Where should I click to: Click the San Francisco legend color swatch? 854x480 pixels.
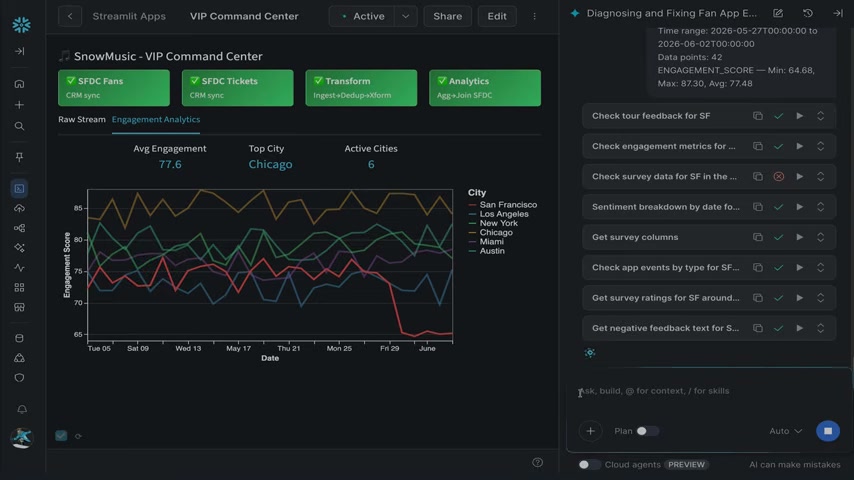click(x=472, y=205)
